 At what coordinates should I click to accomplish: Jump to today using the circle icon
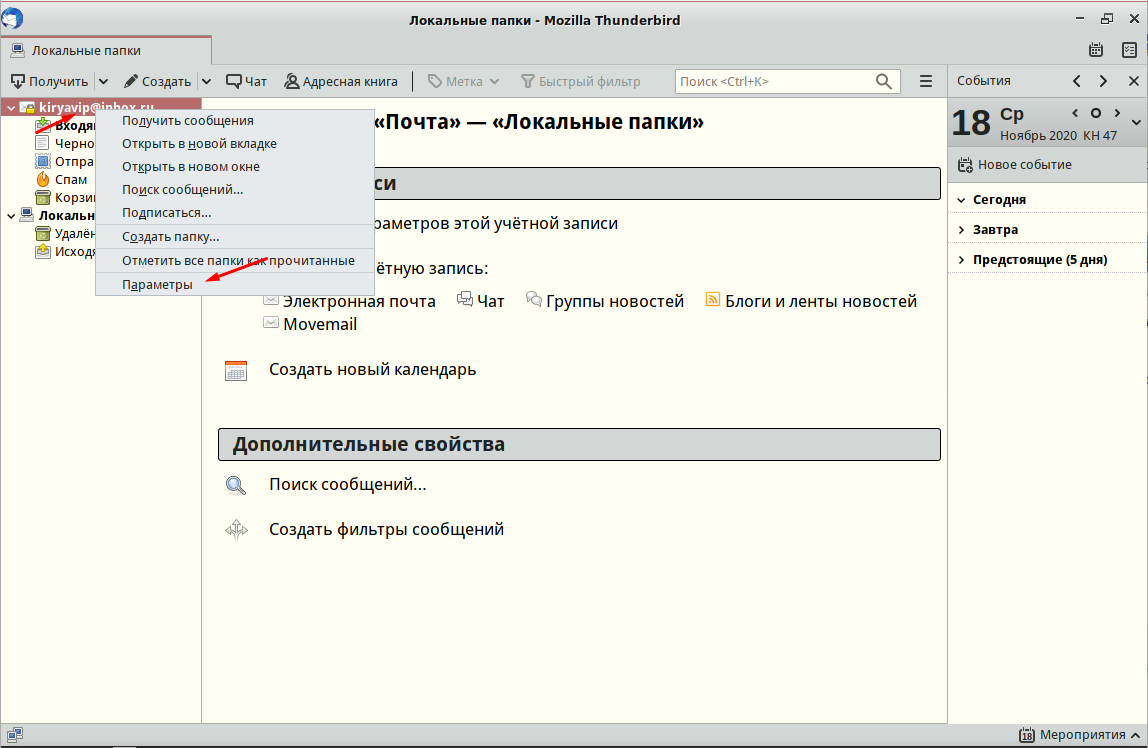click(x=1096, y=113)
